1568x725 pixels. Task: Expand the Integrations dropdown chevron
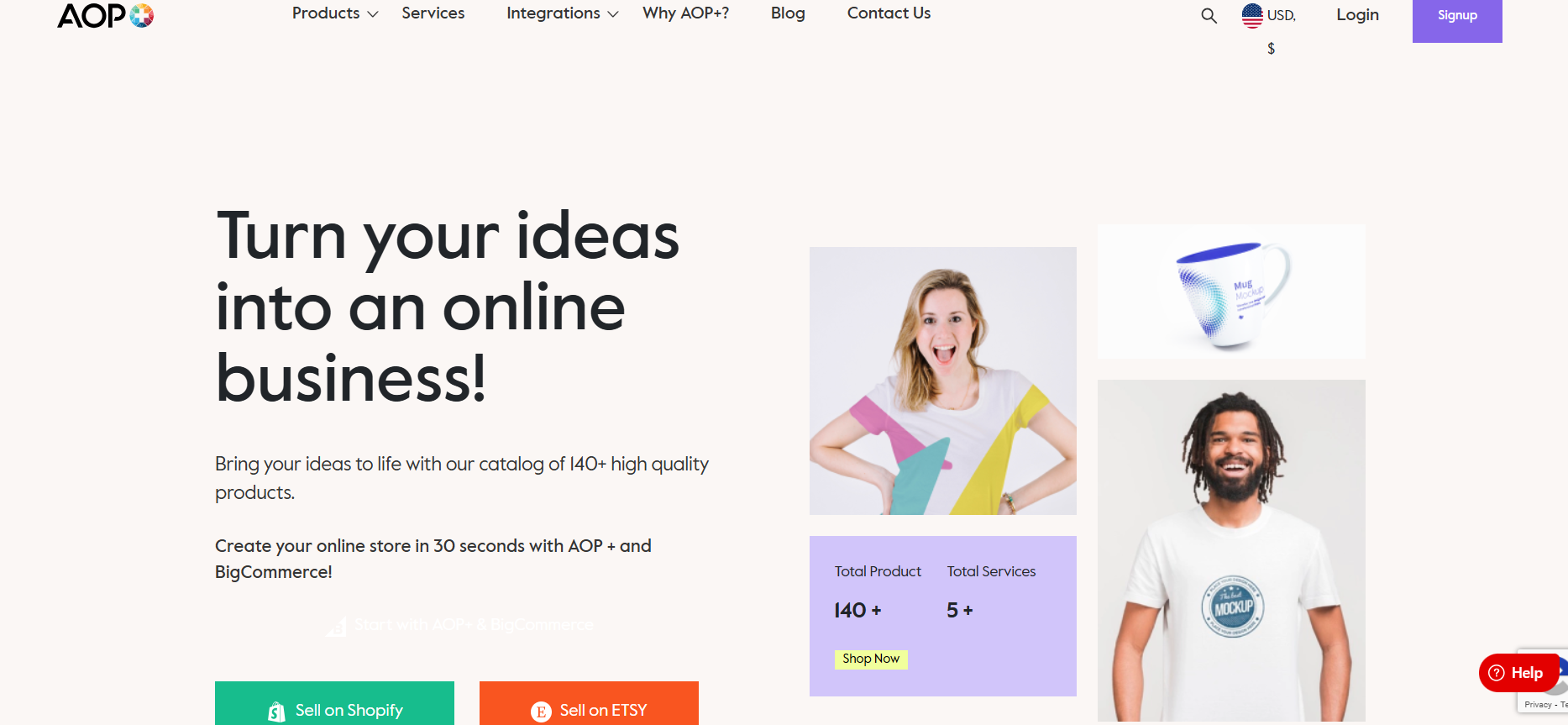pyautogui.click(x=613, y=14)
